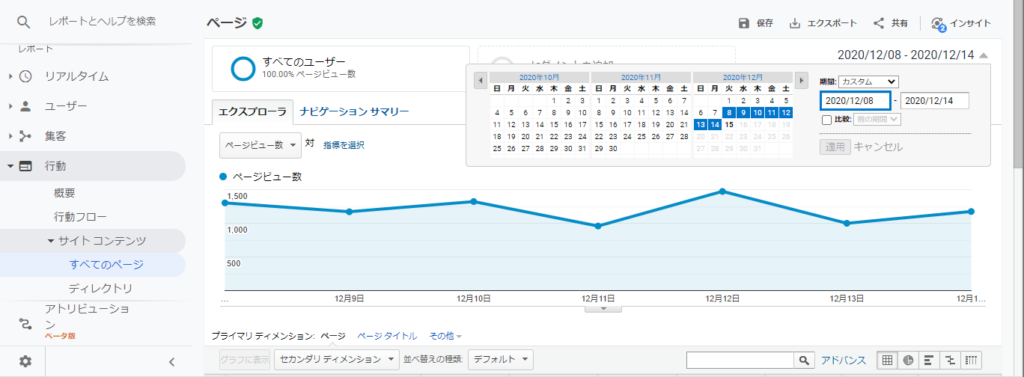Switch to pie chart view icon
This screenshot has height=377, width=1024.
coord(908,359)
